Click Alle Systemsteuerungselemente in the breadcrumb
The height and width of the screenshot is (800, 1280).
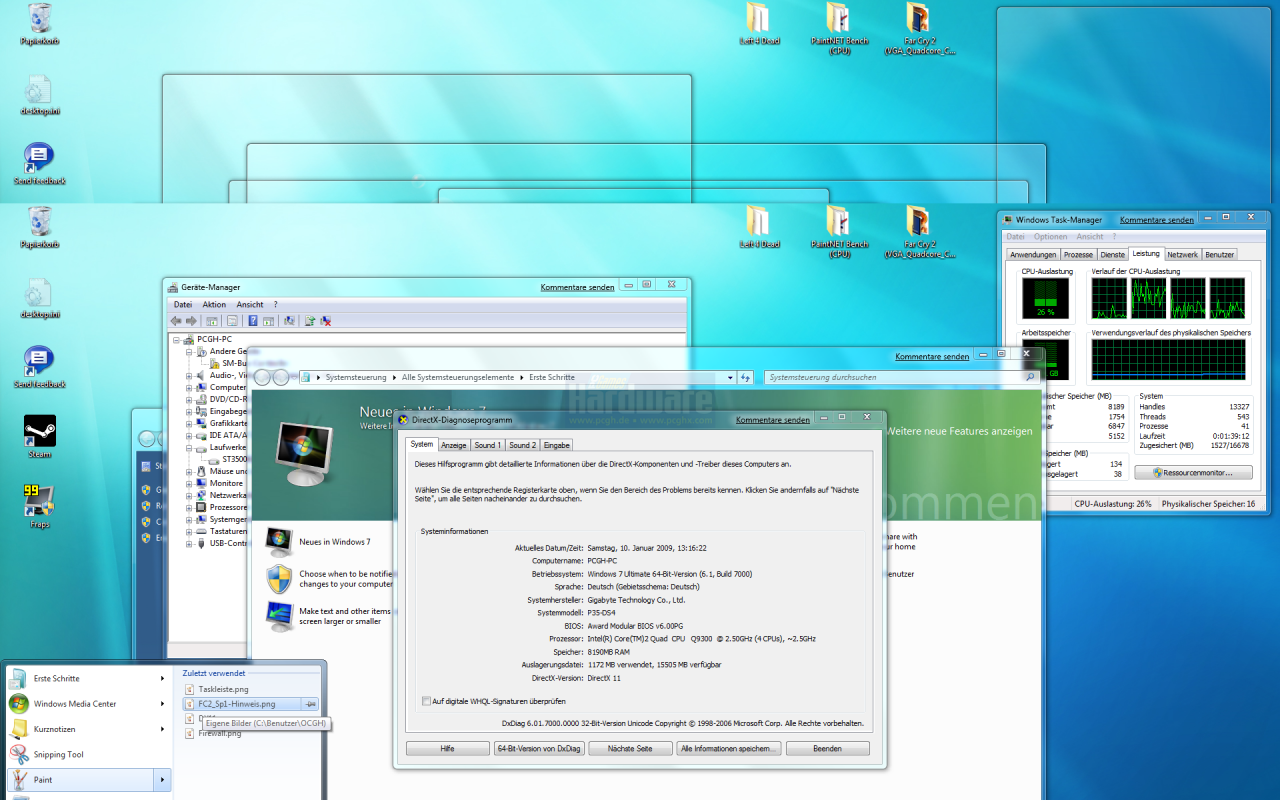458,377
